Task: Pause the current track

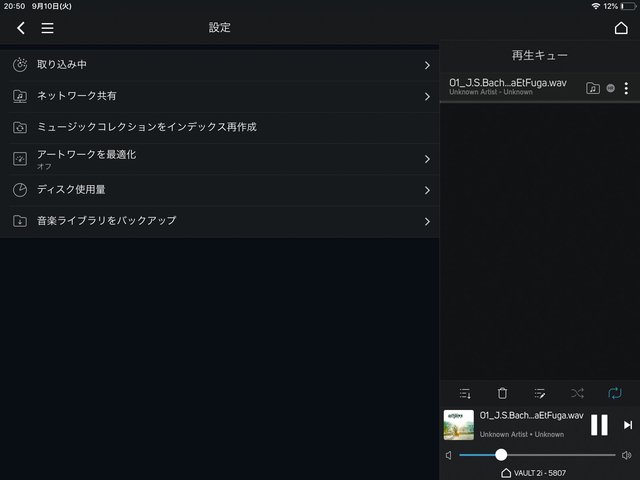Action: point(599,425)
